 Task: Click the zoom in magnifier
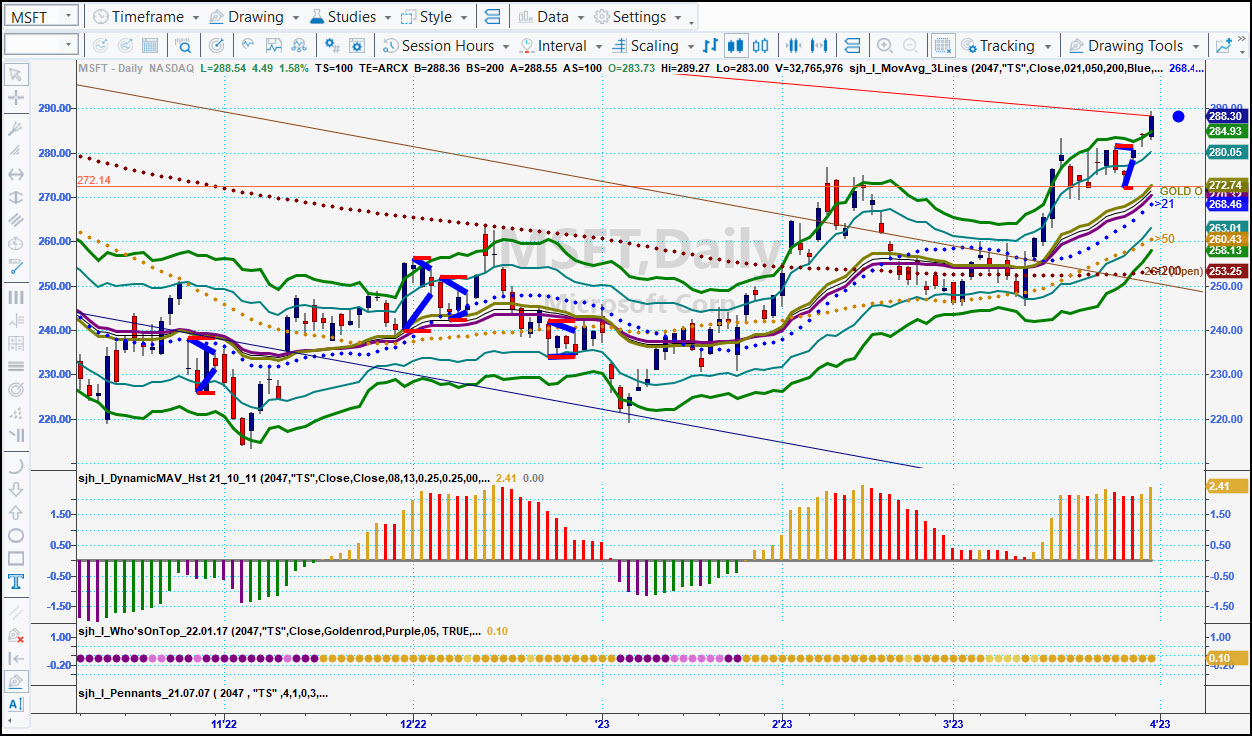(x=885, y=45)
